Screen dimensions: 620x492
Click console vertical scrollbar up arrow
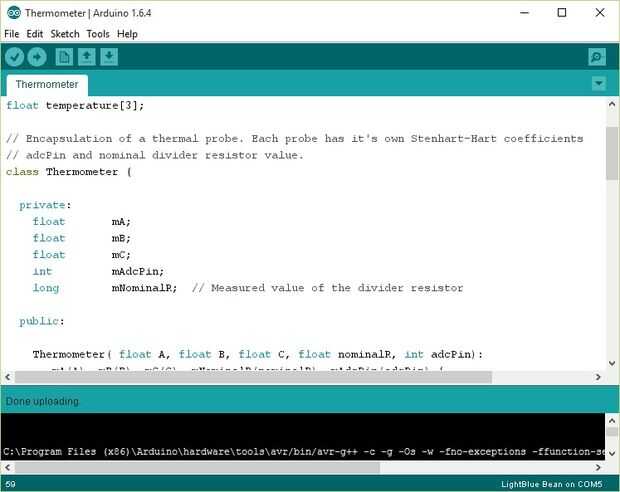(x=612, y=420)
